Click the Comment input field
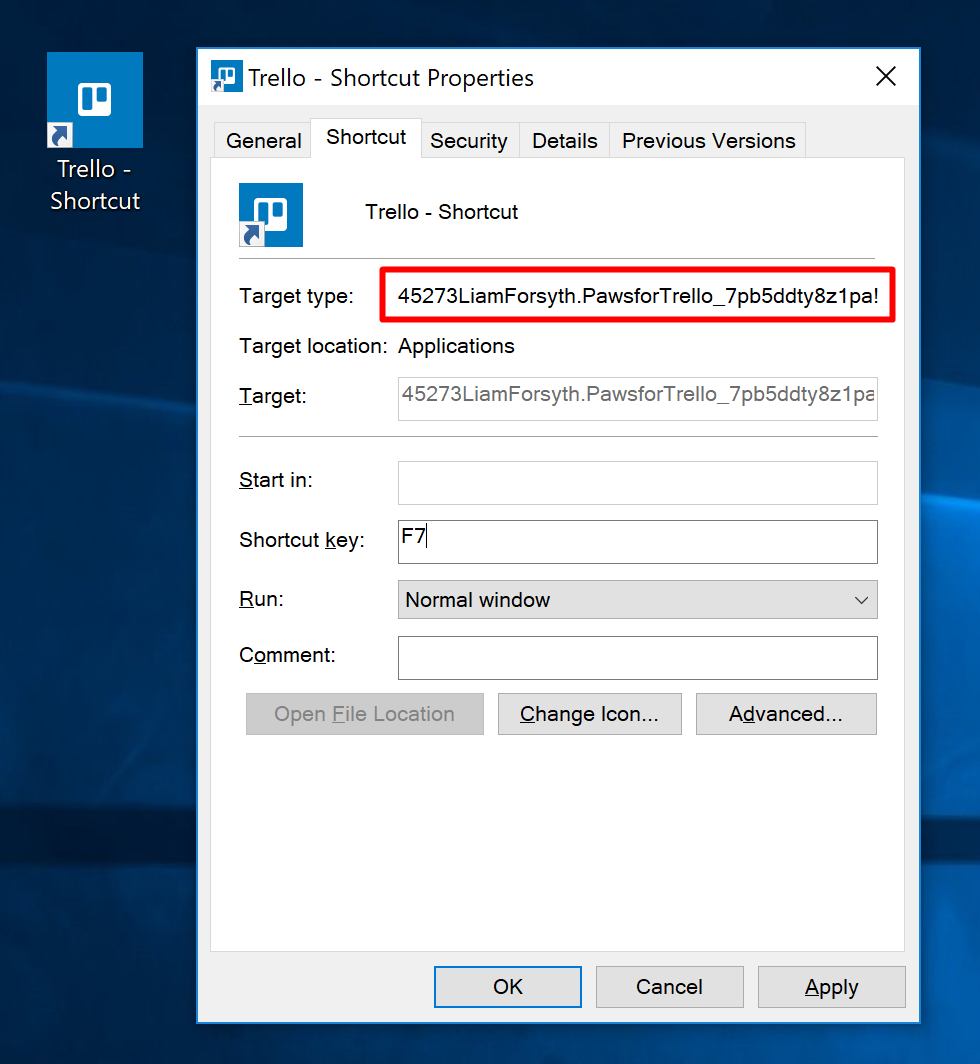 coord(637,658)
